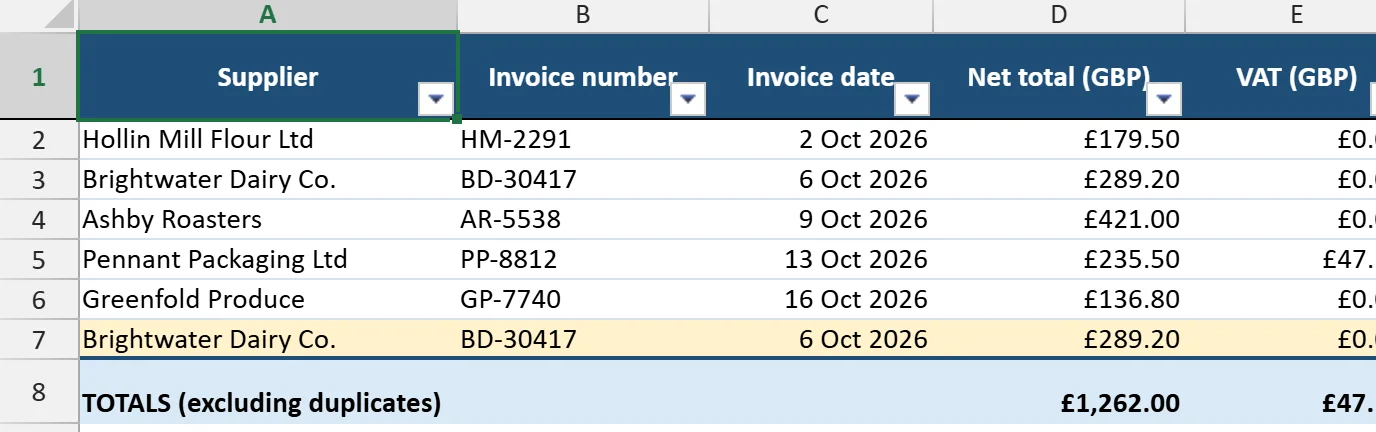Open the Net total (GBP) filter dropdown
This screenshot has height=432, width=1376.
[x=1165, y=99]
